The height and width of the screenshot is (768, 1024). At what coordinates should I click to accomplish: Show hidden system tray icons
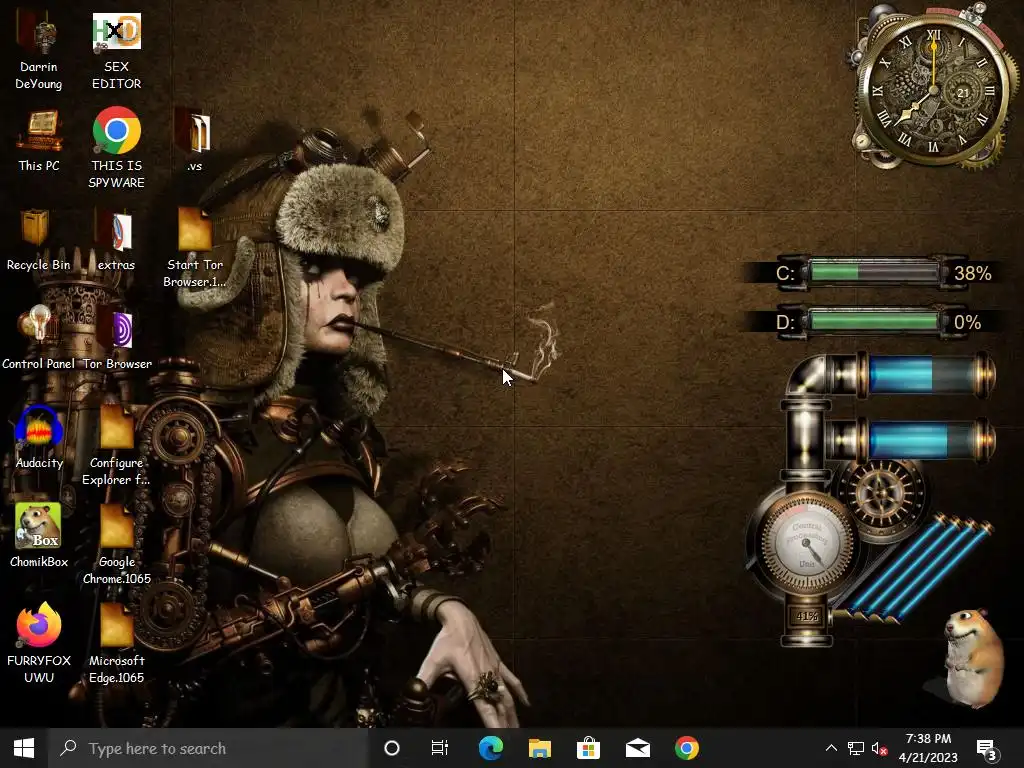point(831,748)
